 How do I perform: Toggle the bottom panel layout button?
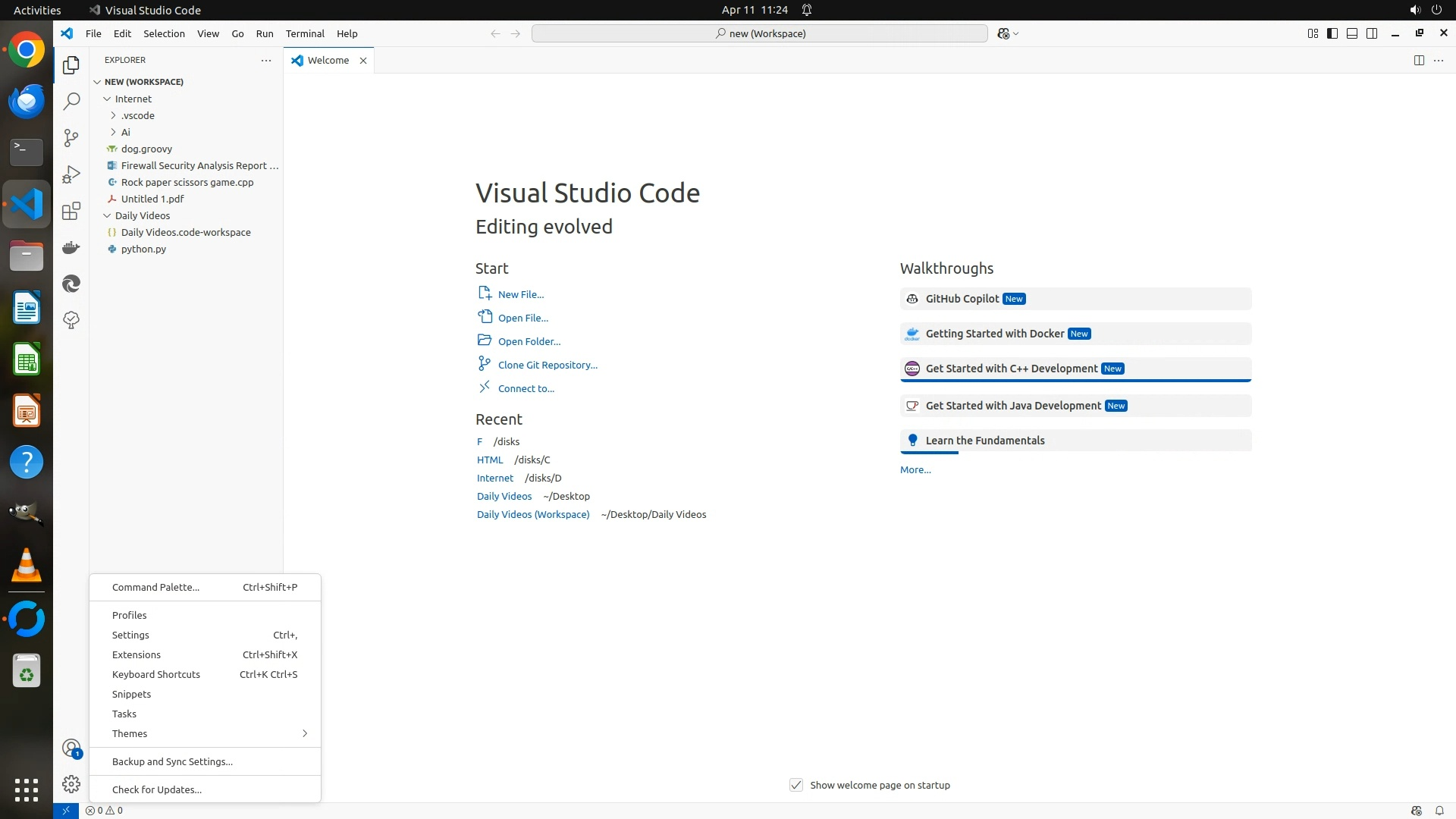pos(1352,33)
